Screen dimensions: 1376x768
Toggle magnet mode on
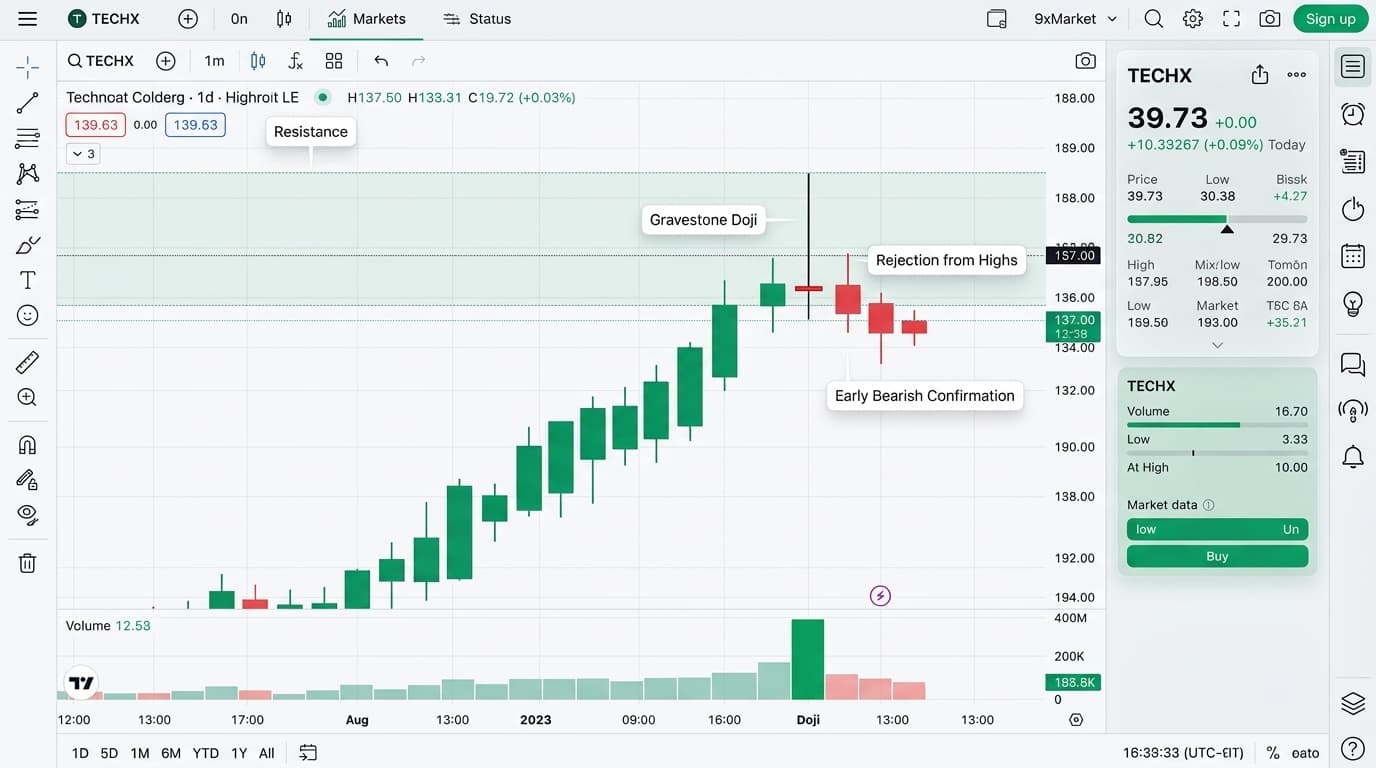tap(28, 445)
